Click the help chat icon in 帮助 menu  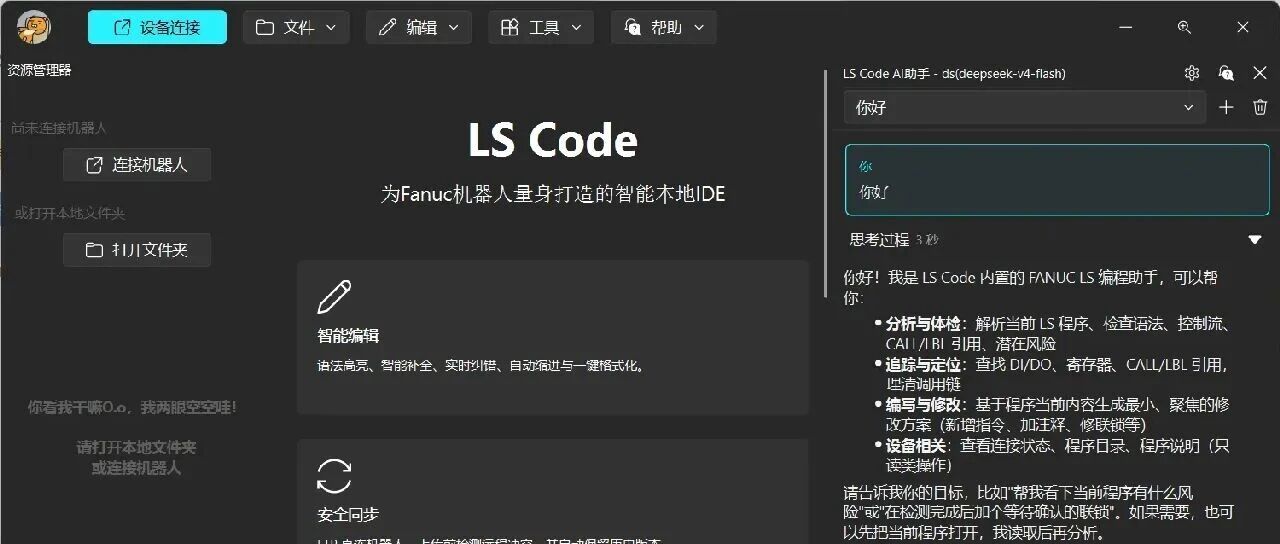point(632,27)
